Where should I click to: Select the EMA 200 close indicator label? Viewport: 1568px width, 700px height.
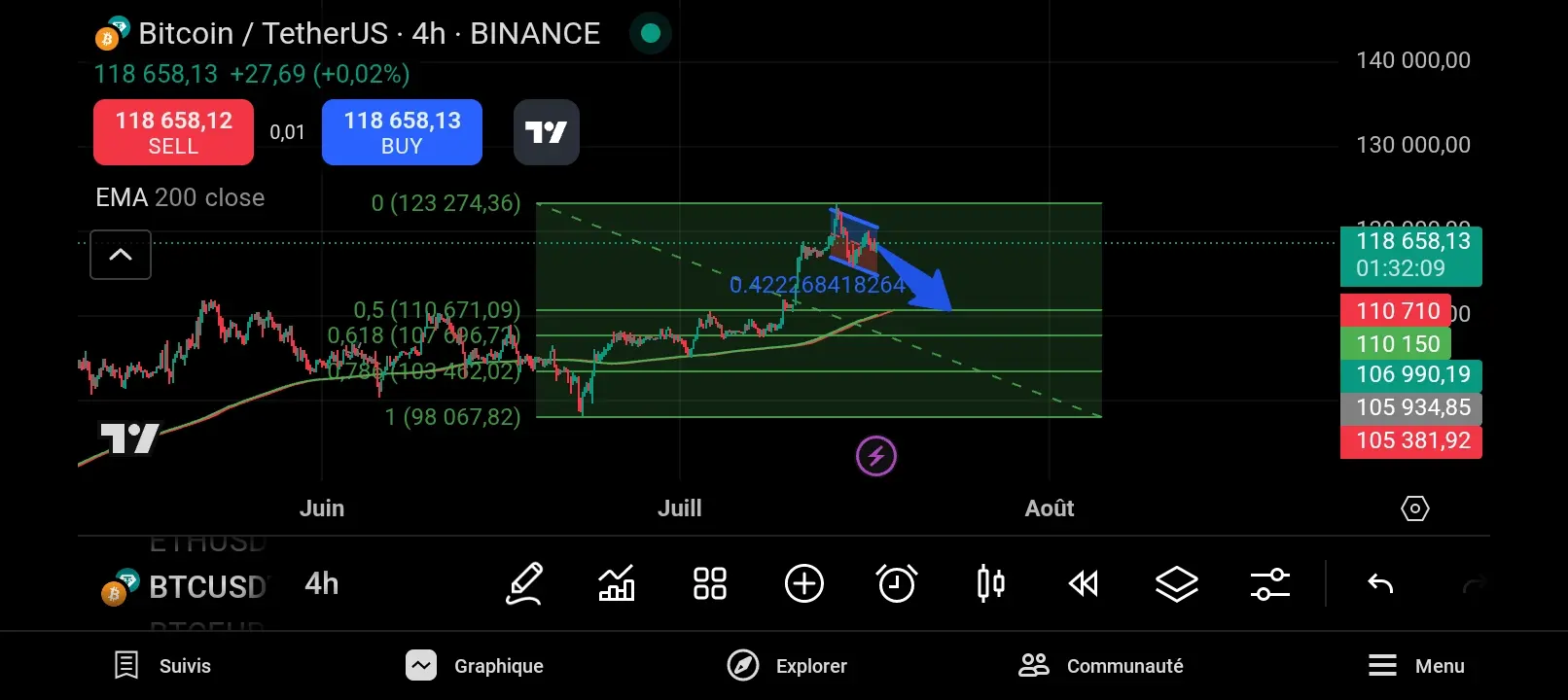pos(180,197)
